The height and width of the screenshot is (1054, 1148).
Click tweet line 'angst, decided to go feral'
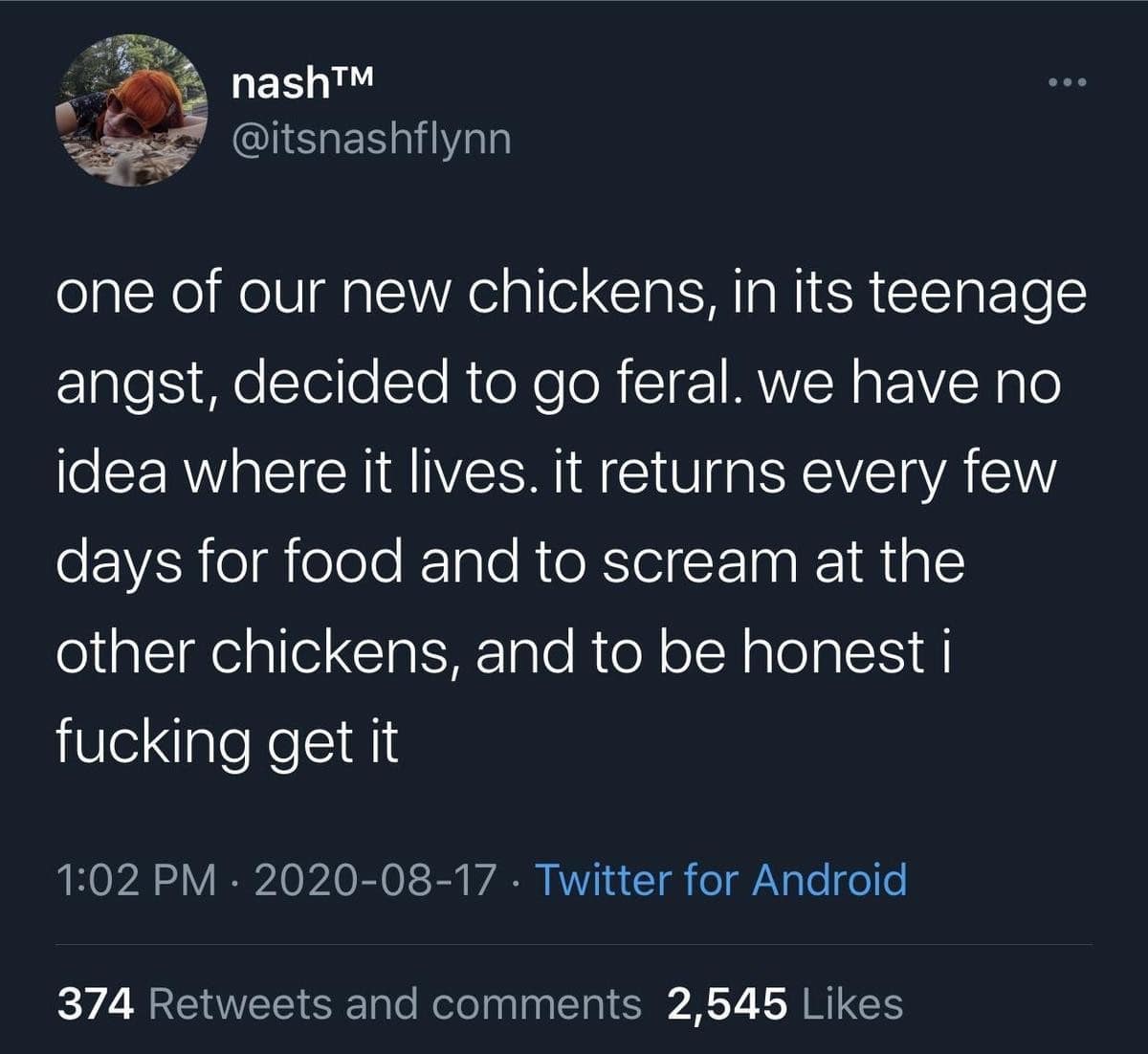pyautogui.click(x=558, y=384)
